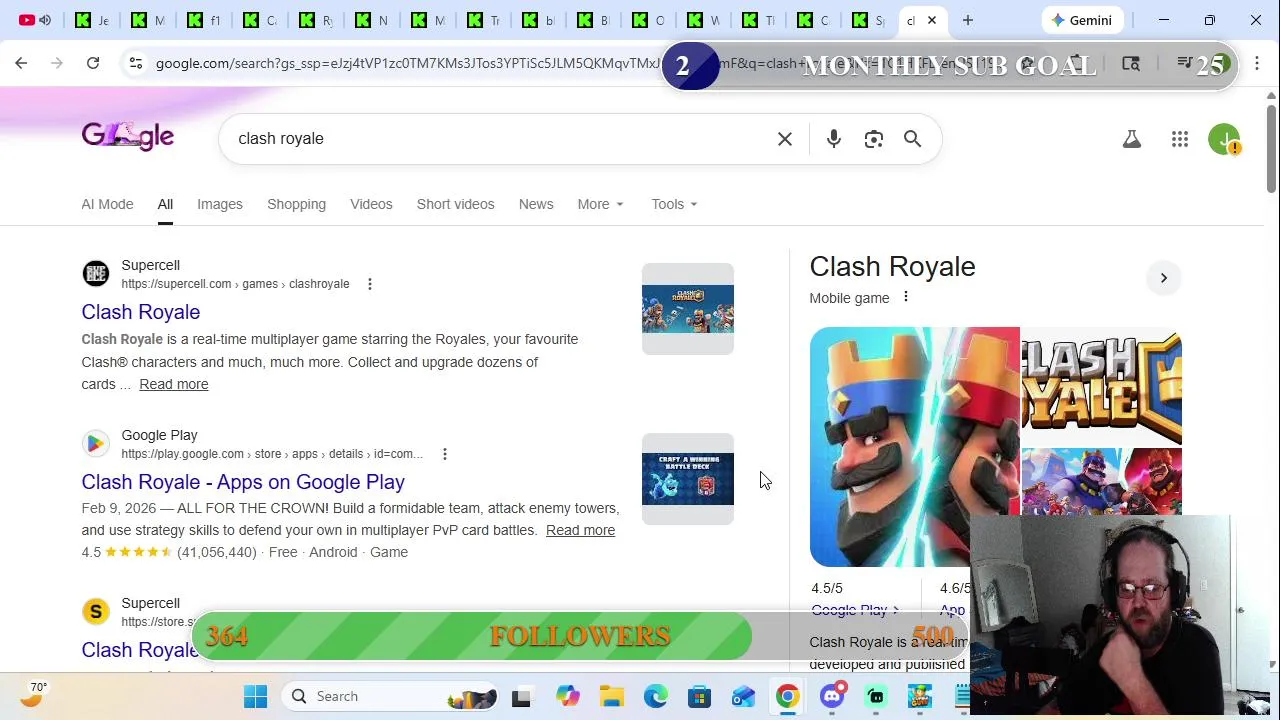Submit search with the magnifier icon
This screenshot has width=1280, height=720.
[x=912, y=139]
